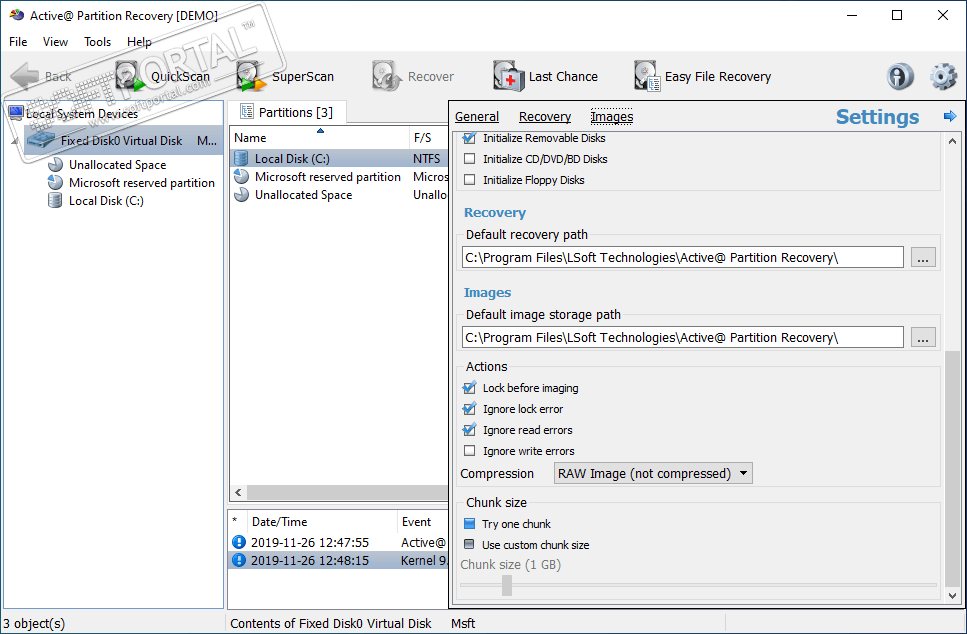Browse for default image storage path
This screenshot has width=967, height=634.
(923, 337)
